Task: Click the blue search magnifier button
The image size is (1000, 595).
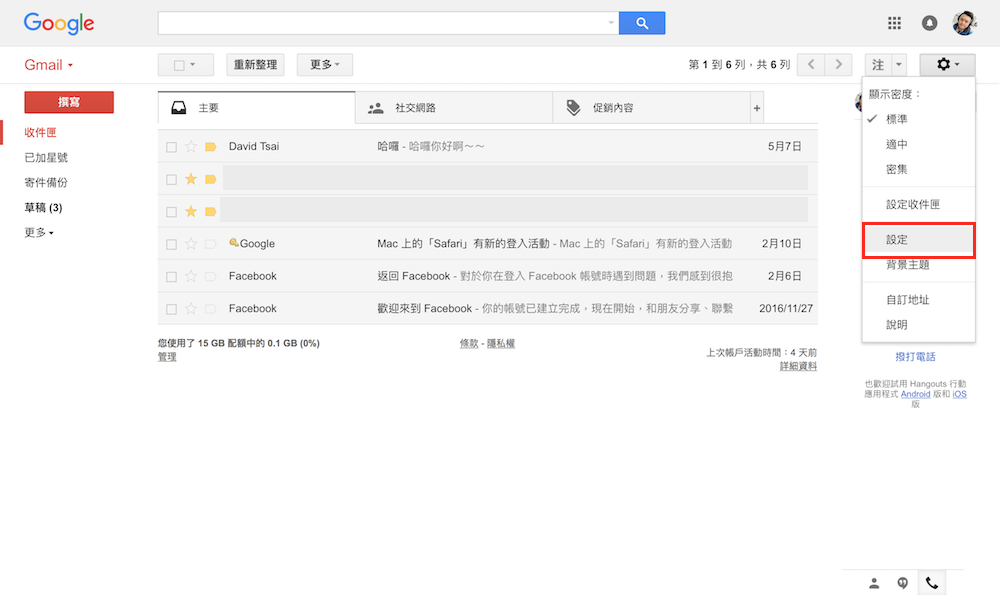Action: coord(641,23)
